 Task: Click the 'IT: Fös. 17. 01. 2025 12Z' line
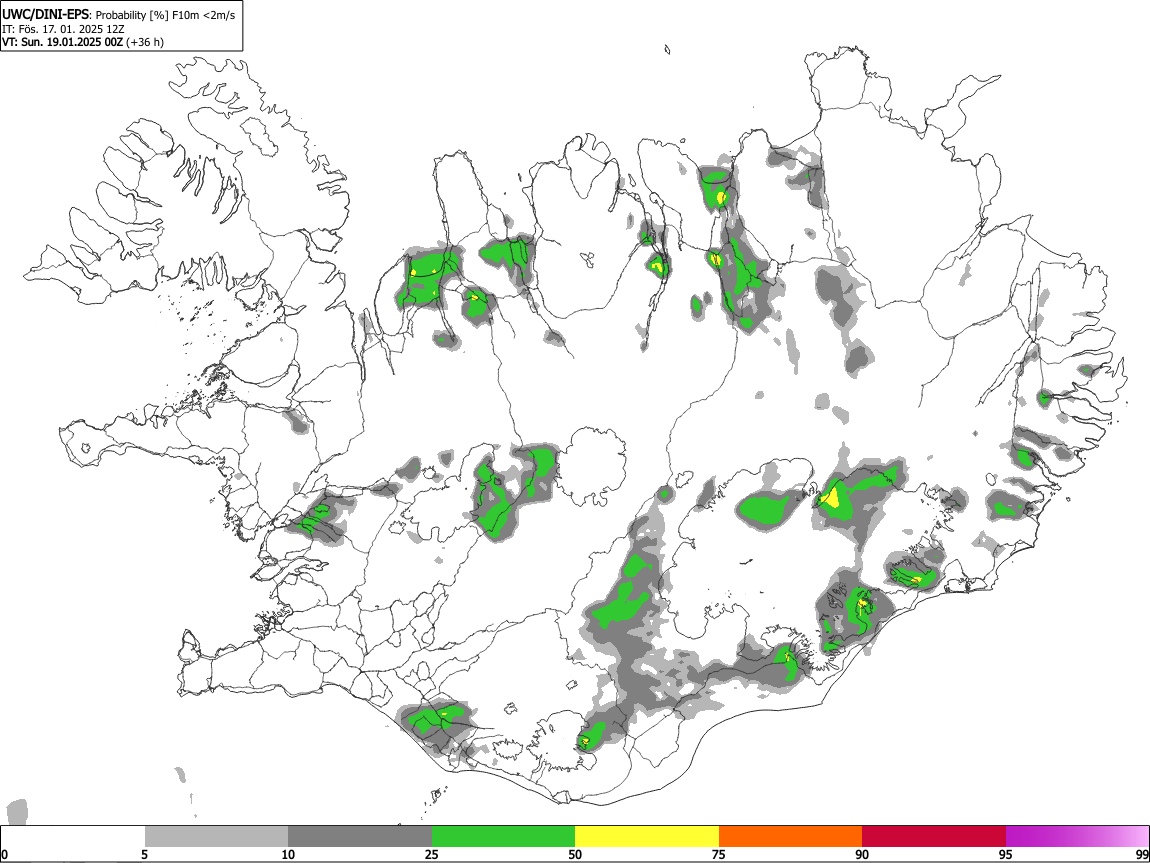point(63,29)
